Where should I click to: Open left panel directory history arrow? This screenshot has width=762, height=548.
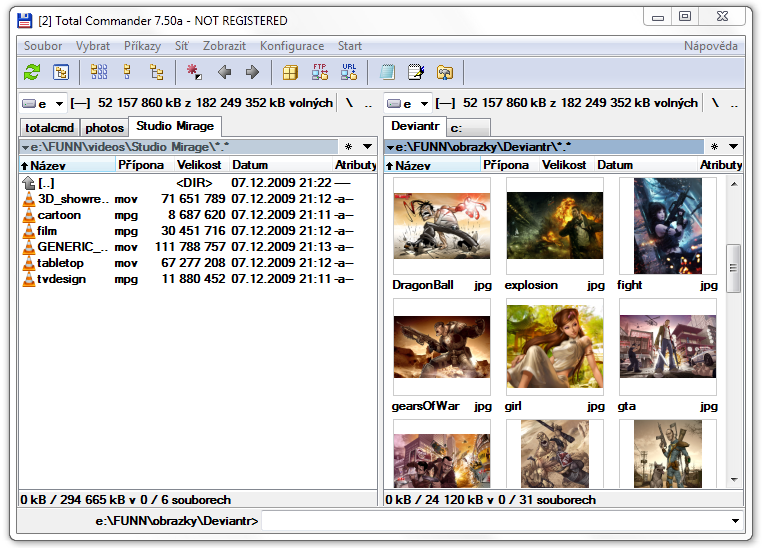click(367, 147)
